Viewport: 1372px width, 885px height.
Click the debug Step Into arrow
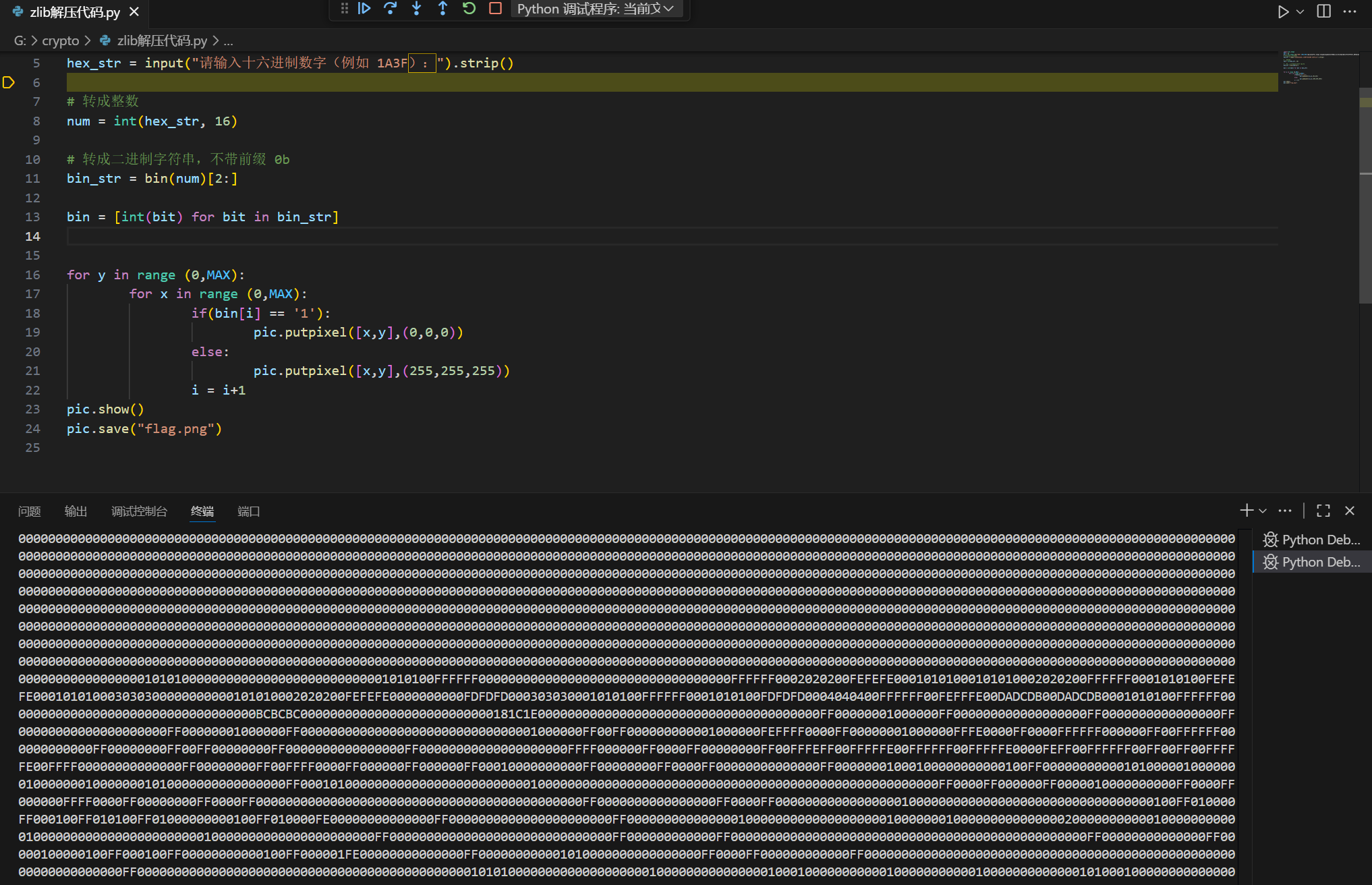click(x=416, y=9)
